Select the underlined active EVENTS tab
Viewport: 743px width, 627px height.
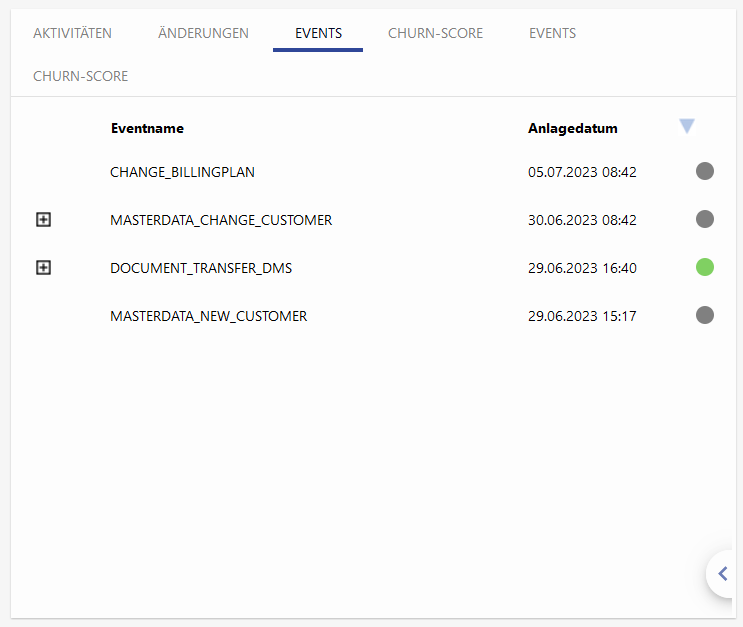[x=318, y=33]
